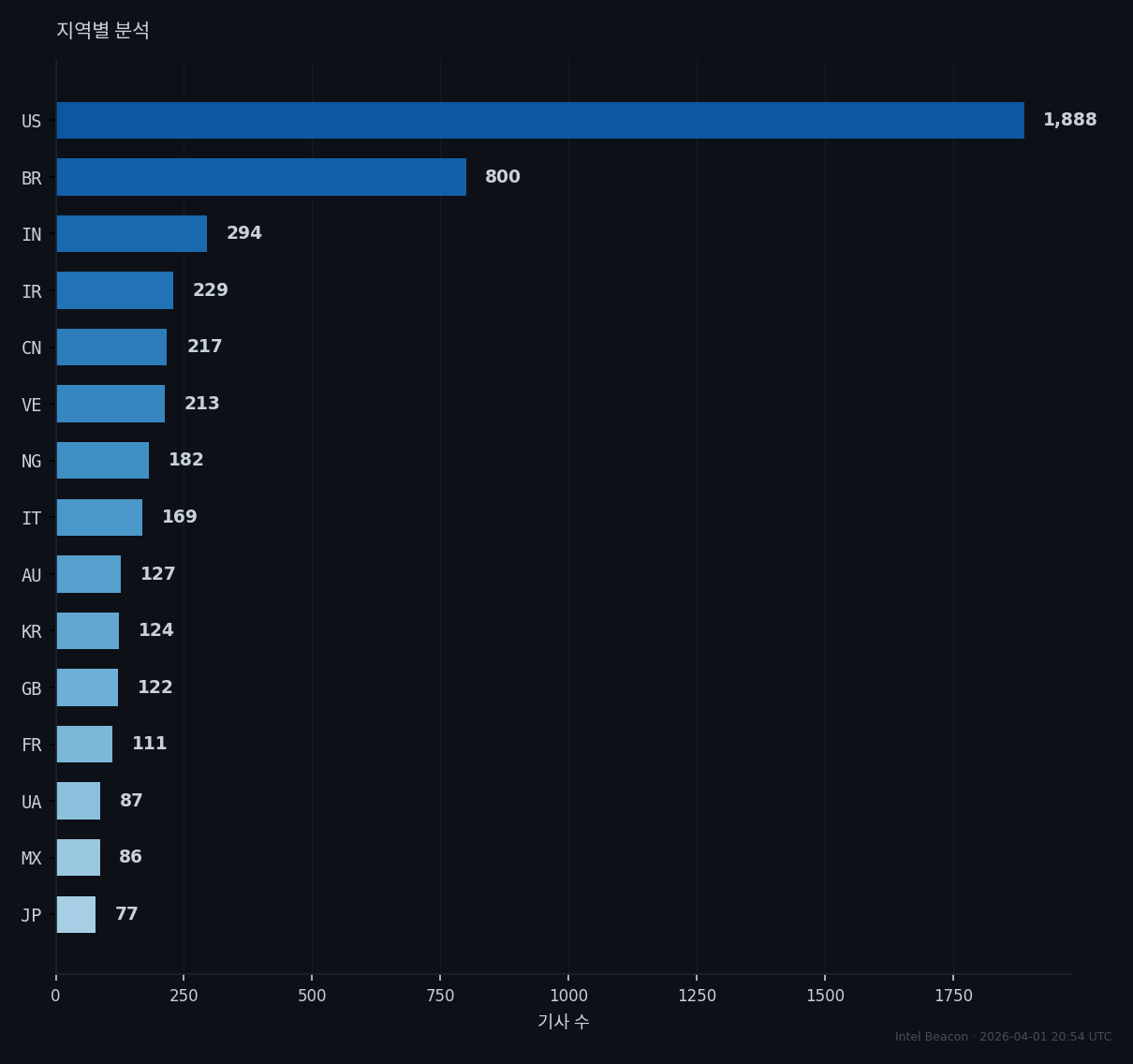Image resolution: width=1133 pixels, height=1064 pixels.
Task: Select the IT bar valued 169
Action: pyautogui.click(x=99, y=518)
